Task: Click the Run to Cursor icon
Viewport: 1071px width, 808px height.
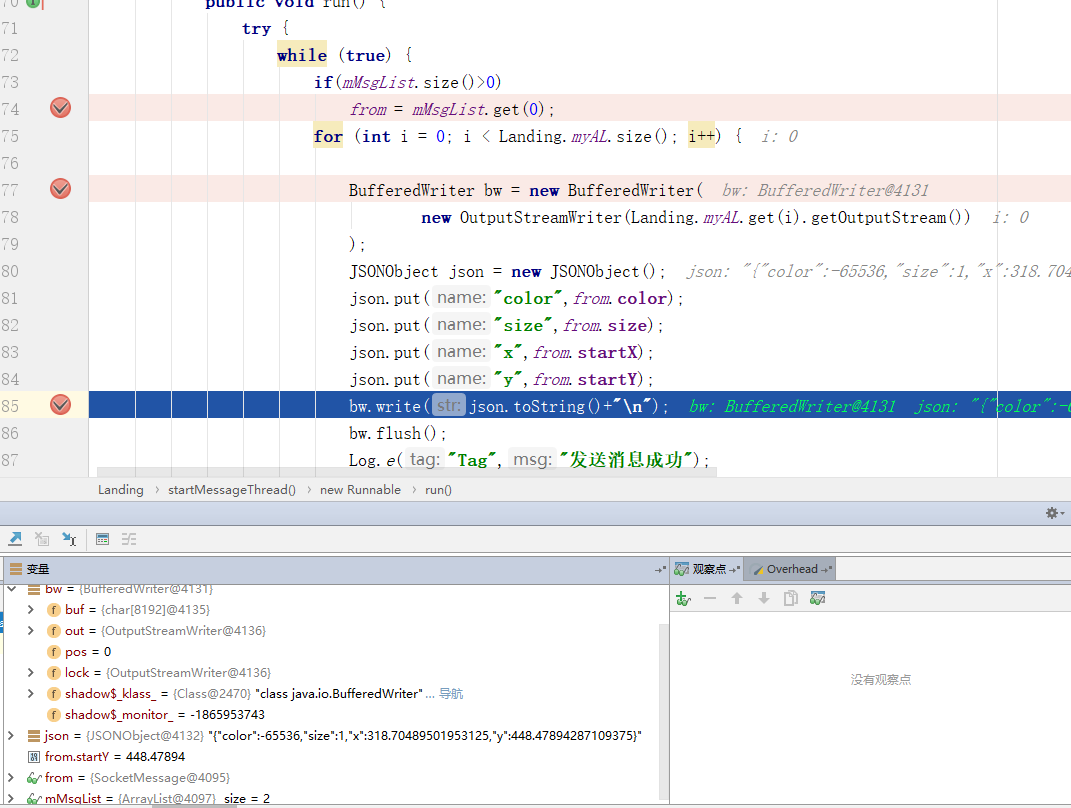Action: [x=69, y=540]
